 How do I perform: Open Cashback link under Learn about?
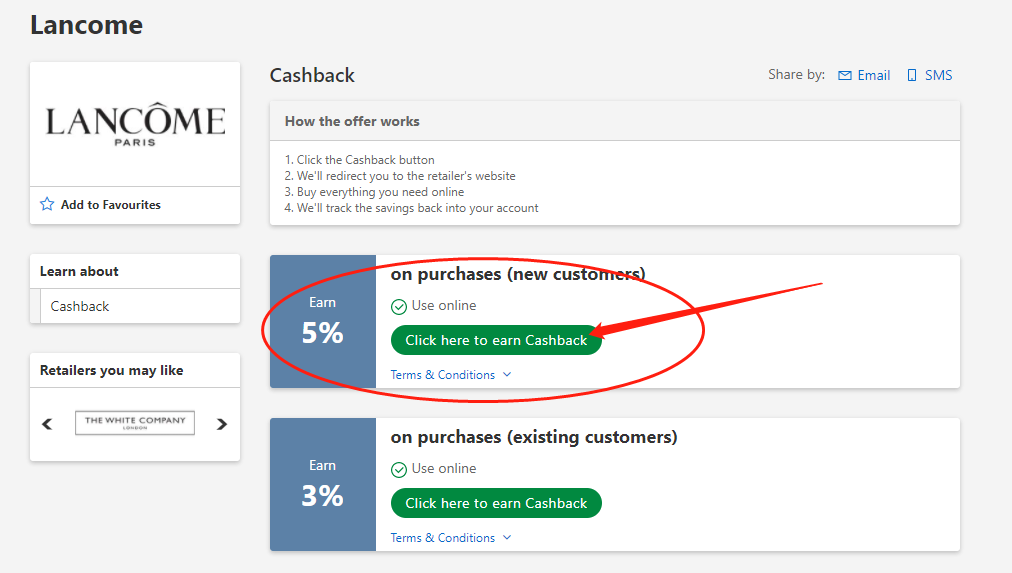tap(80, 306)
